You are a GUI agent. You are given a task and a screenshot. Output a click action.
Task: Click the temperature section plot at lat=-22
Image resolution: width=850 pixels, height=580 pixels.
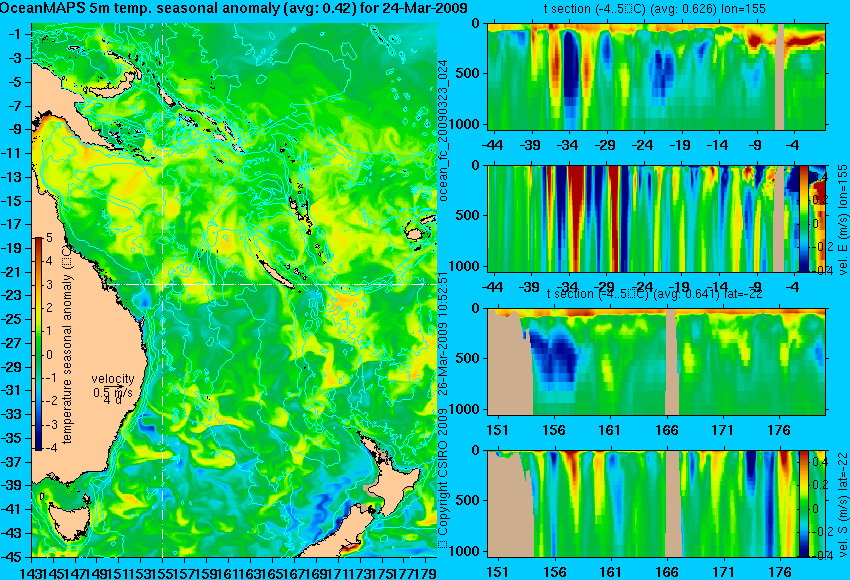coord(656,362)
